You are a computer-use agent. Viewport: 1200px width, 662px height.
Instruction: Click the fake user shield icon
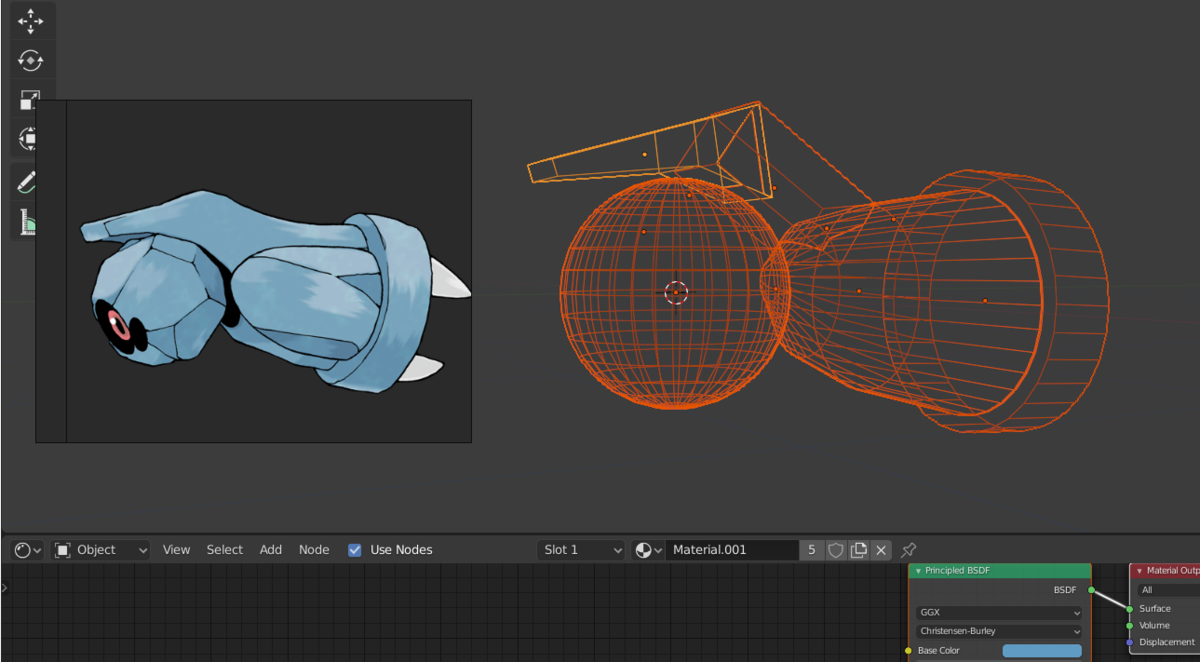coord(836,550)
